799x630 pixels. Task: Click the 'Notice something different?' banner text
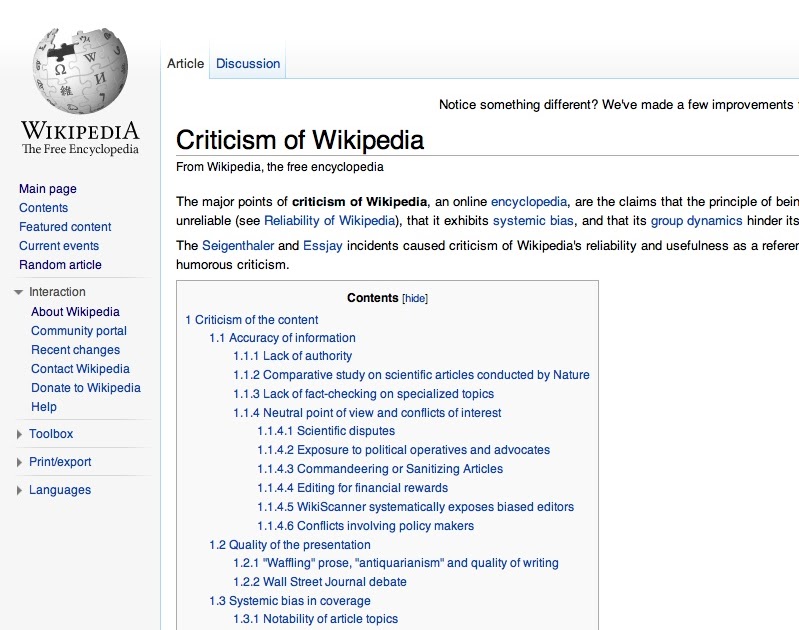click(618, 105)
